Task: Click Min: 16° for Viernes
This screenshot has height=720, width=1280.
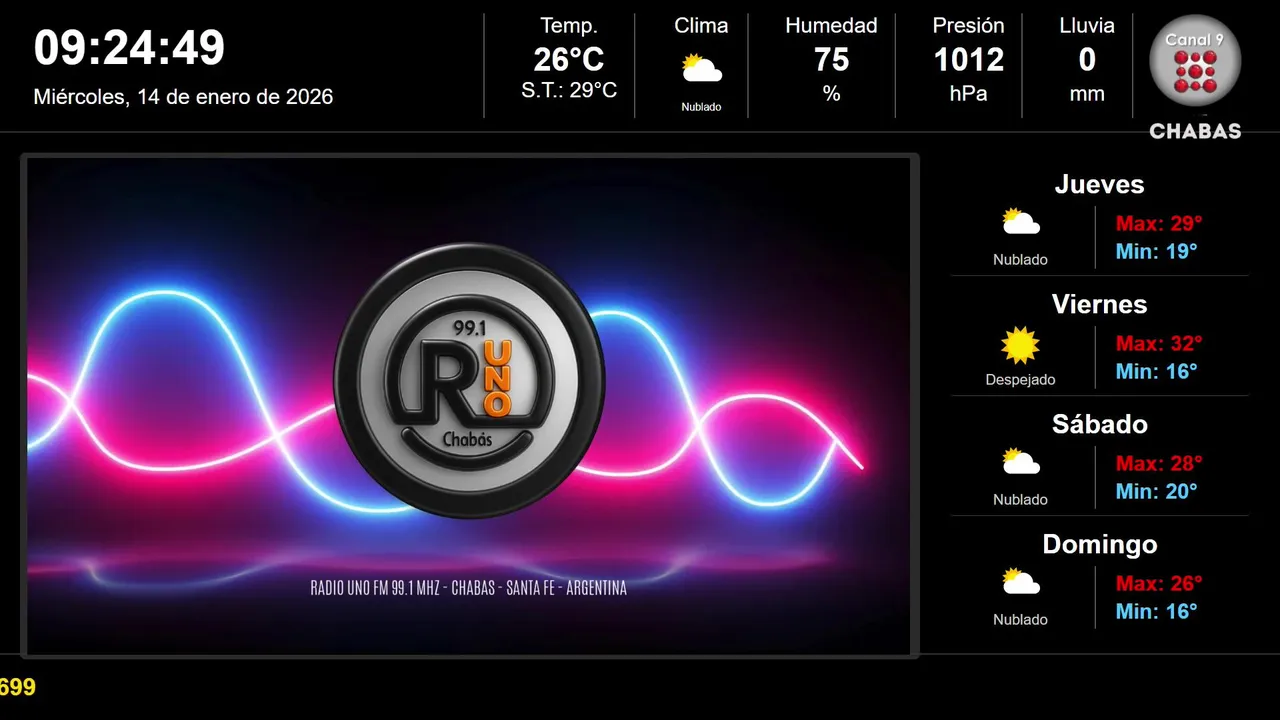Action: (1156, 371)
